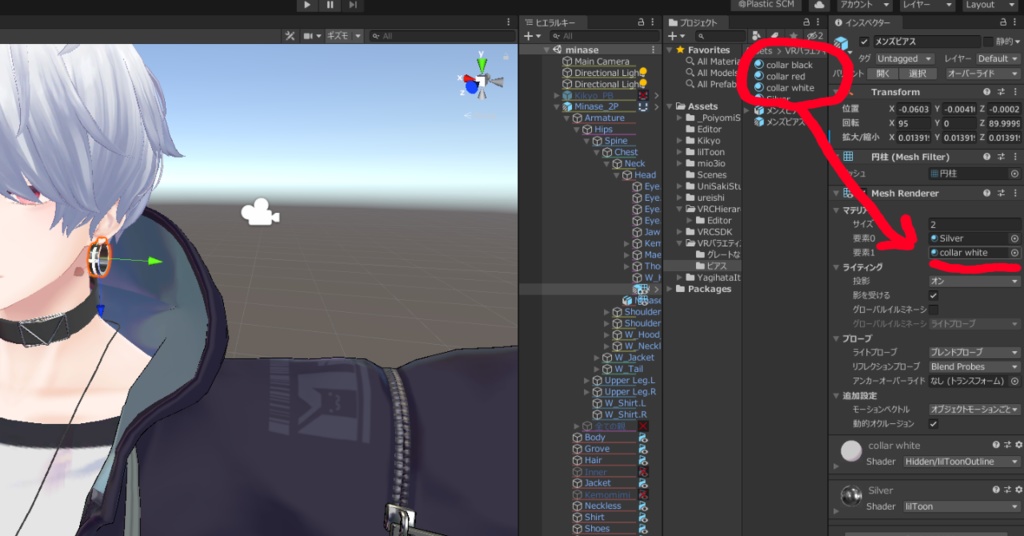Open 投影 cast shadows dropdown
Viewport: 1024px width, 536px height.
coord(974,281)
